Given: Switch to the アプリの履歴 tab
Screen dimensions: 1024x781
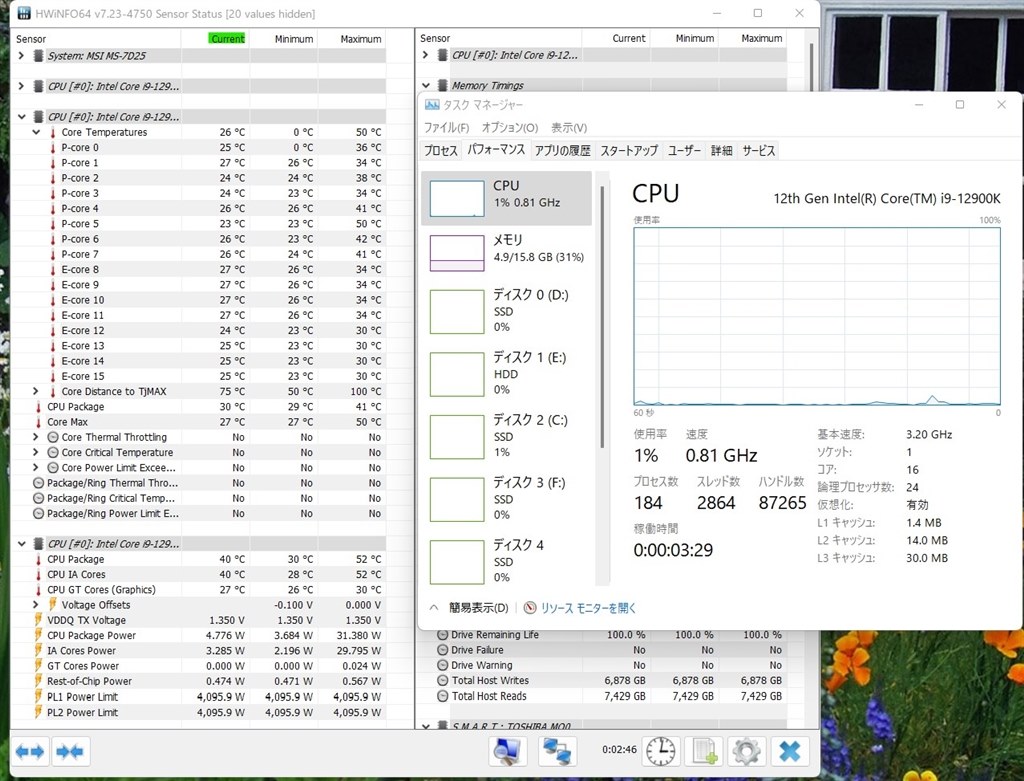Looking at the screenshot, I should point(562,151).
